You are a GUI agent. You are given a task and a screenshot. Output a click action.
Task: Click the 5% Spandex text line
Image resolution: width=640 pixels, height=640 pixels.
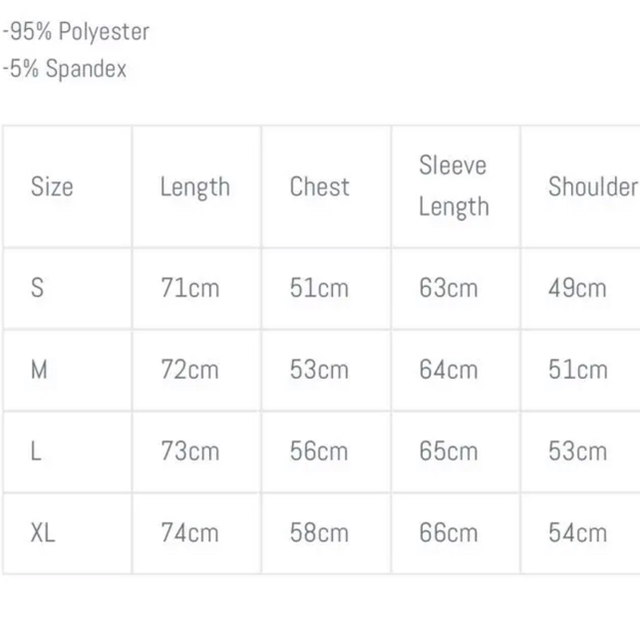pos(64,69)
